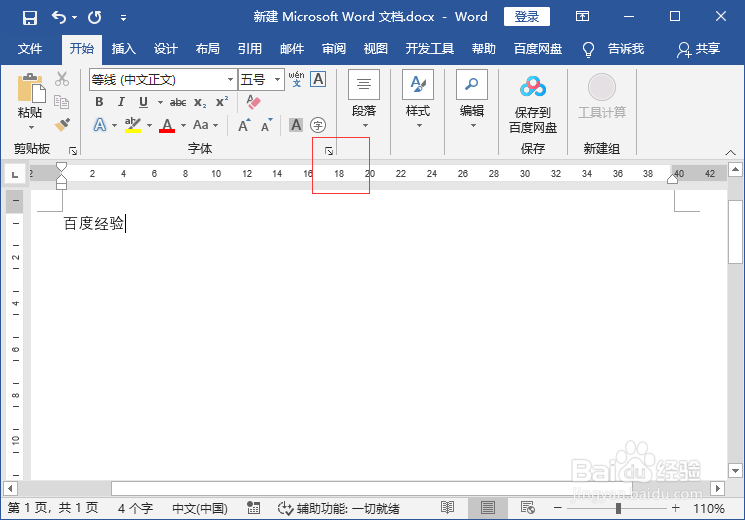Image resolution: width=745 pixels, height=520 pixels.
Task: Open Customize Quick Access Toolbar menu
Action: coord(123,18)
